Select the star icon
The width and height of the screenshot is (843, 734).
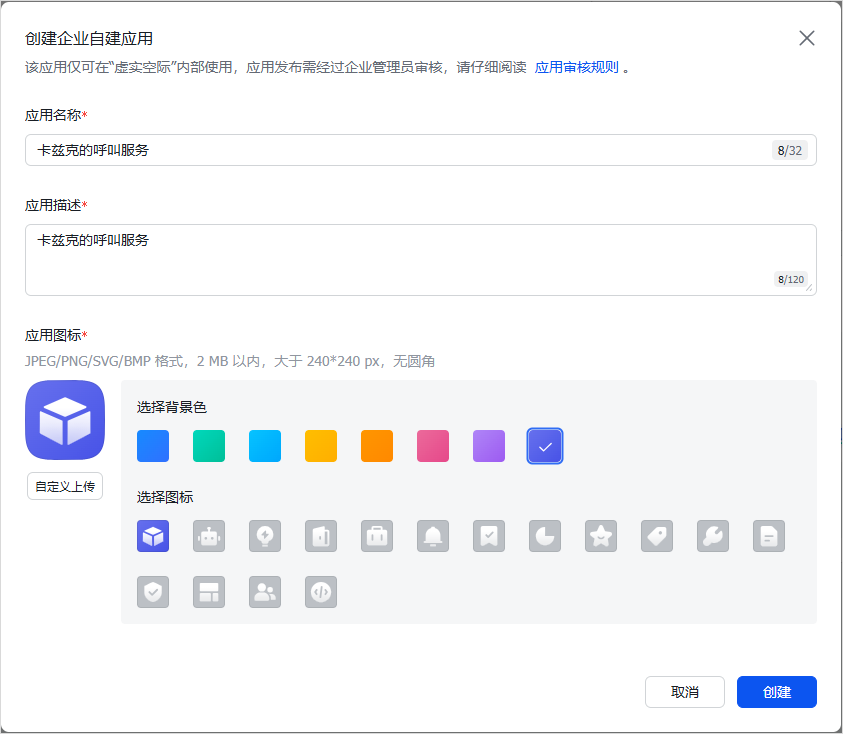tap(601, 536)
